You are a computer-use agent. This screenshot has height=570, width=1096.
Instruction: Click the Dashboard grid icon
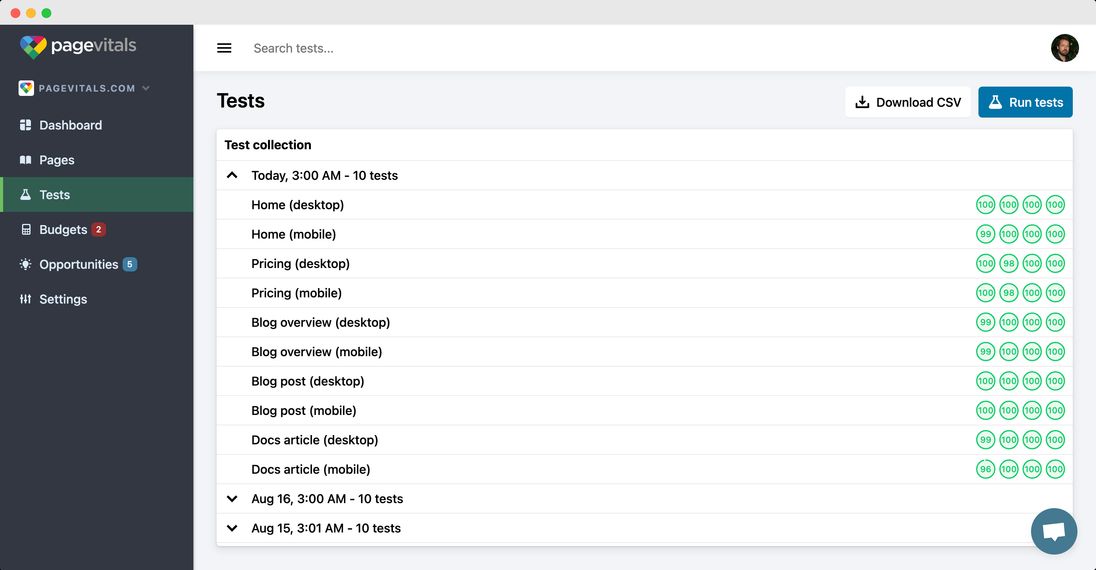26,125
